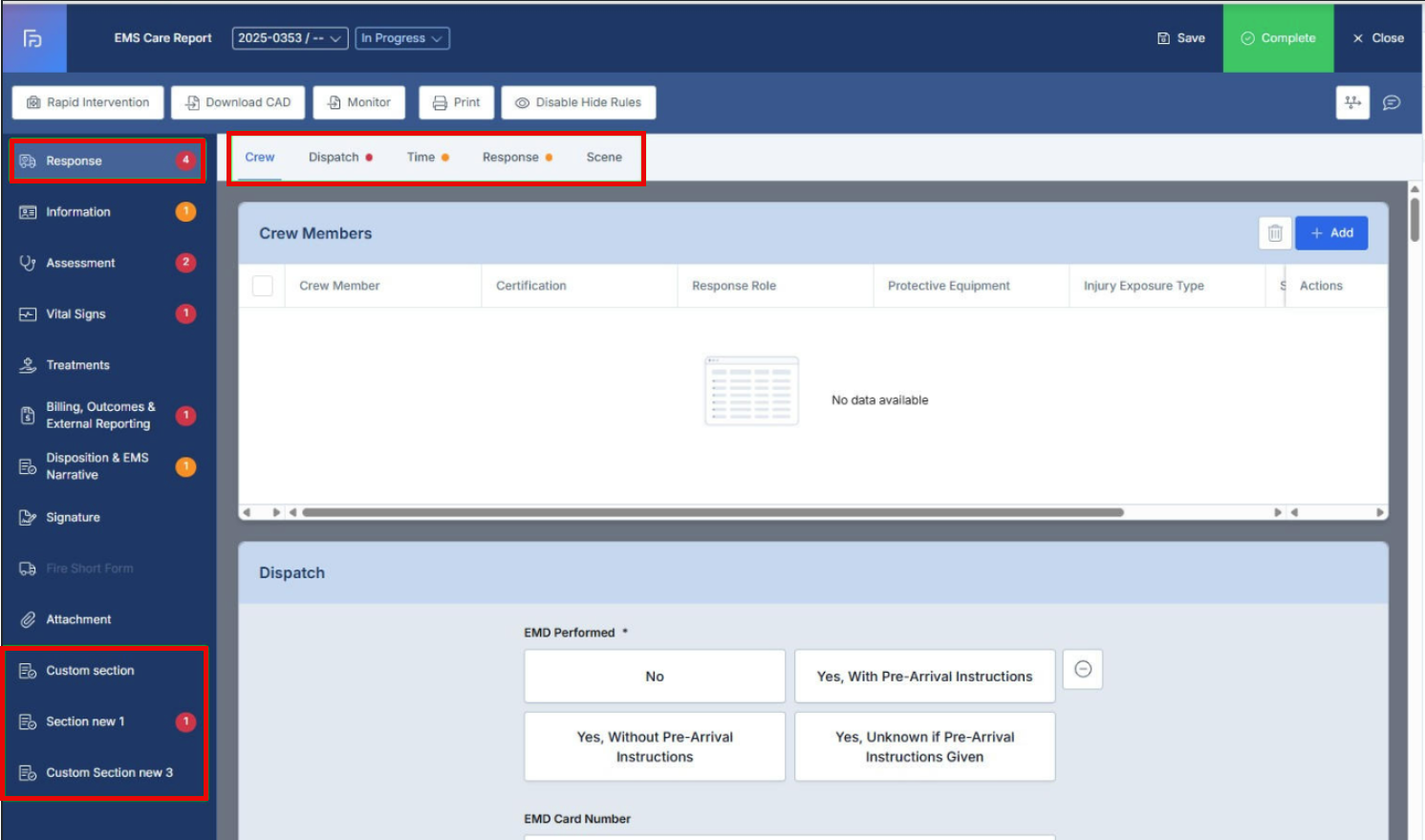
Task: Click Add to add a crew member
Action: pos(1331,233)
